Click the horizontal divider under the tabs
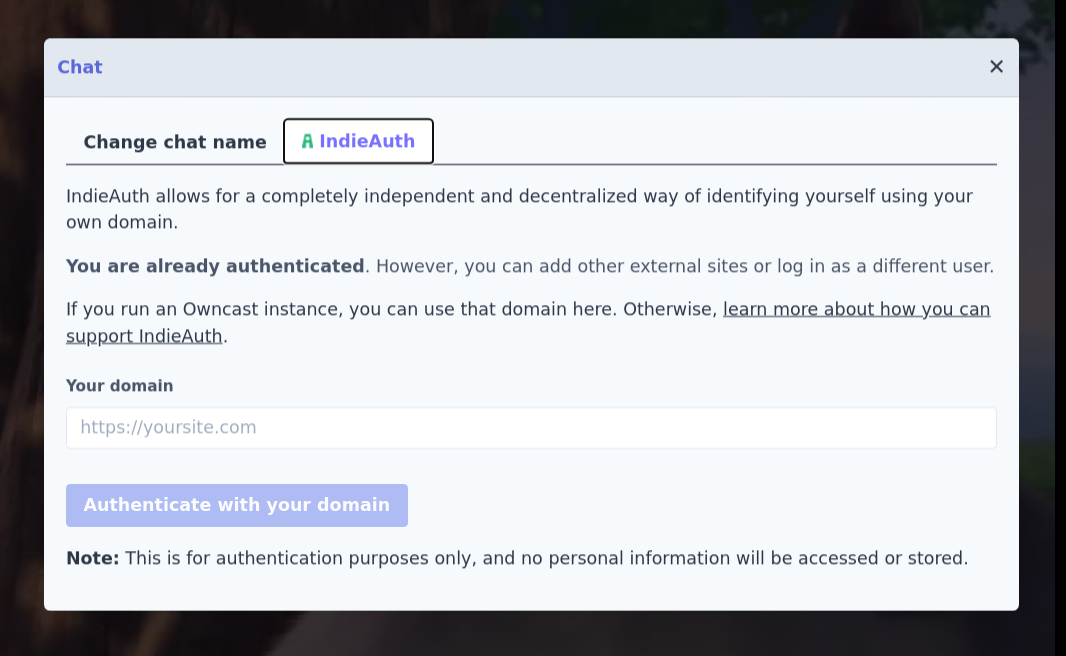This screenshot has width=1066, height=656. pyautogui.click(x=531, y=165)
